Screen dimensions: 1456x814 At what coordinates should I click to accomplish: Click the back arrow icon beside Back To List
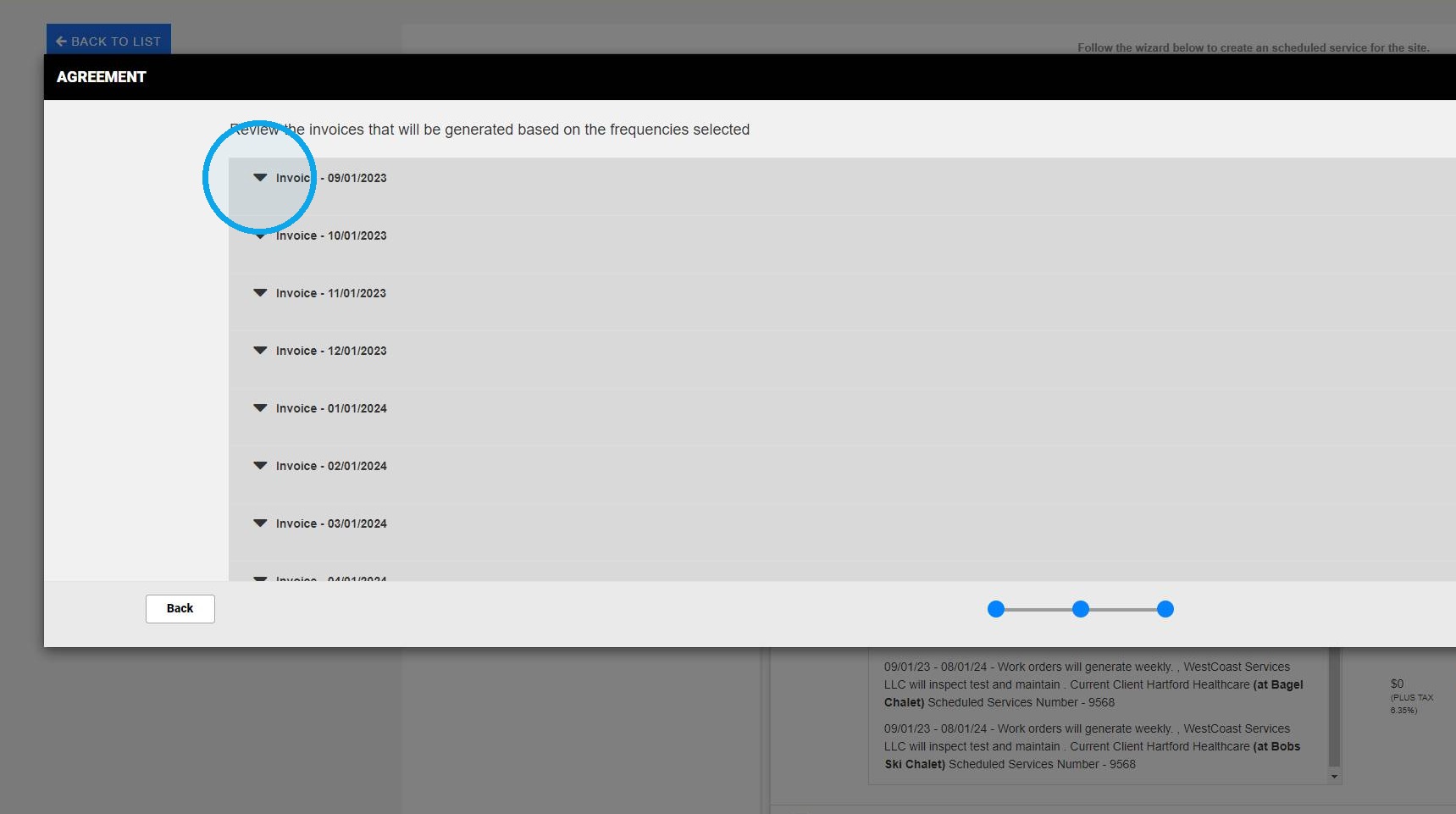pyautogui.click(x=61, y=41)
